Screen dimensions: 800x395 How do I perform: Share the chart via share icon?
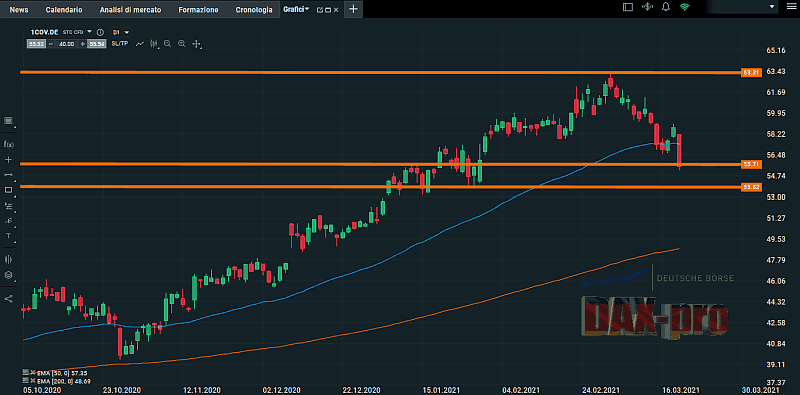pyautogui.click(x=8, y=299)
